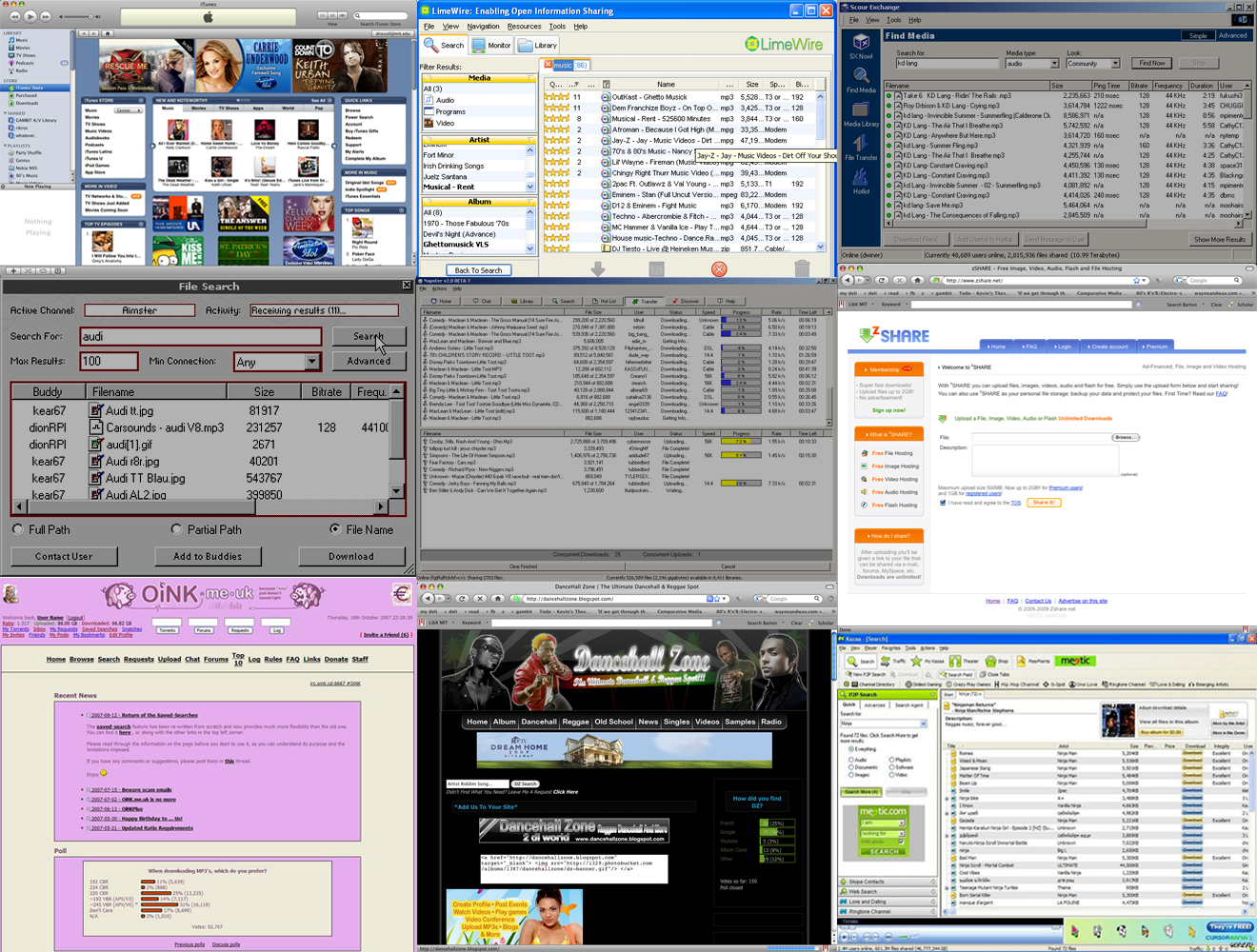Click reload icon in Dancehall Zone browser

[462, 599]
